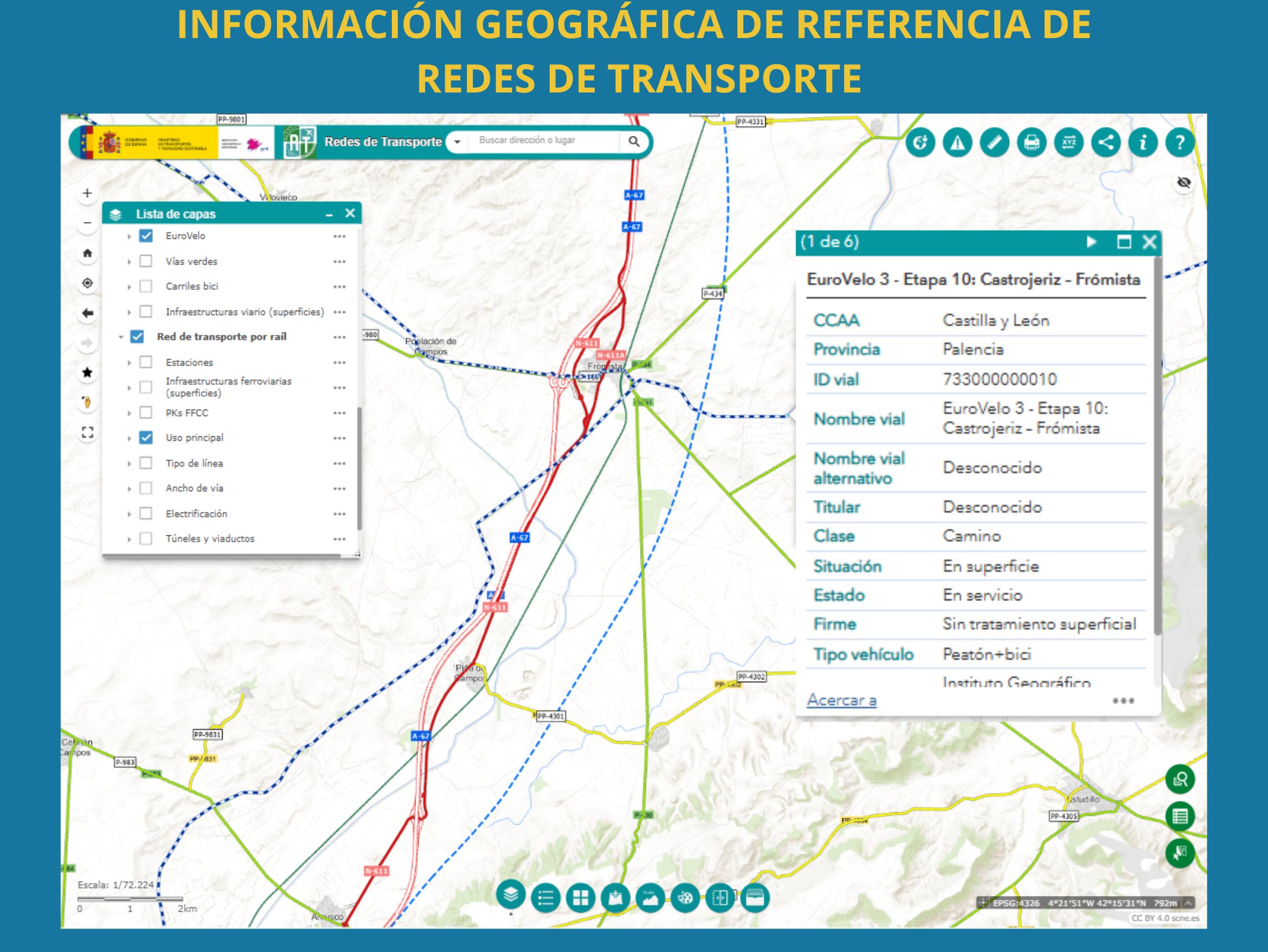The width and height of the screenshot is (1268, 952).
Task: Click the print map icon
Action: pyautogui.click(x=1031, y=142)
